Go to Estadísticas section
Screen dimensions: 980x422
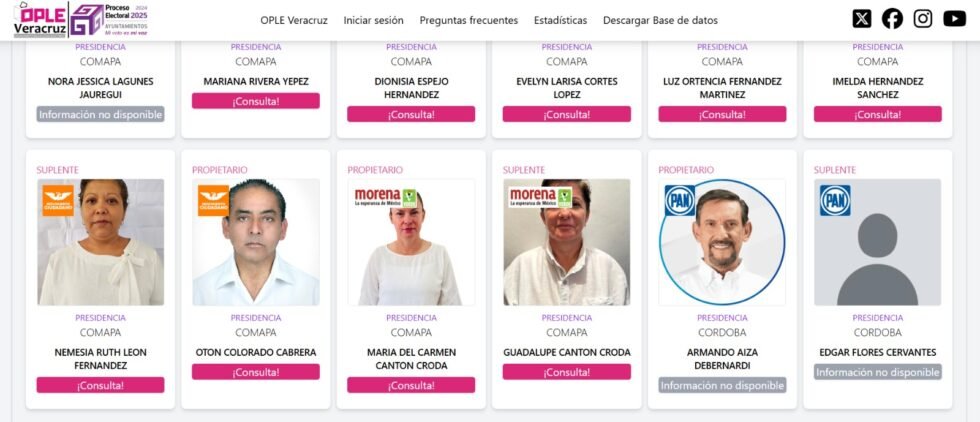tap(561, 20)
